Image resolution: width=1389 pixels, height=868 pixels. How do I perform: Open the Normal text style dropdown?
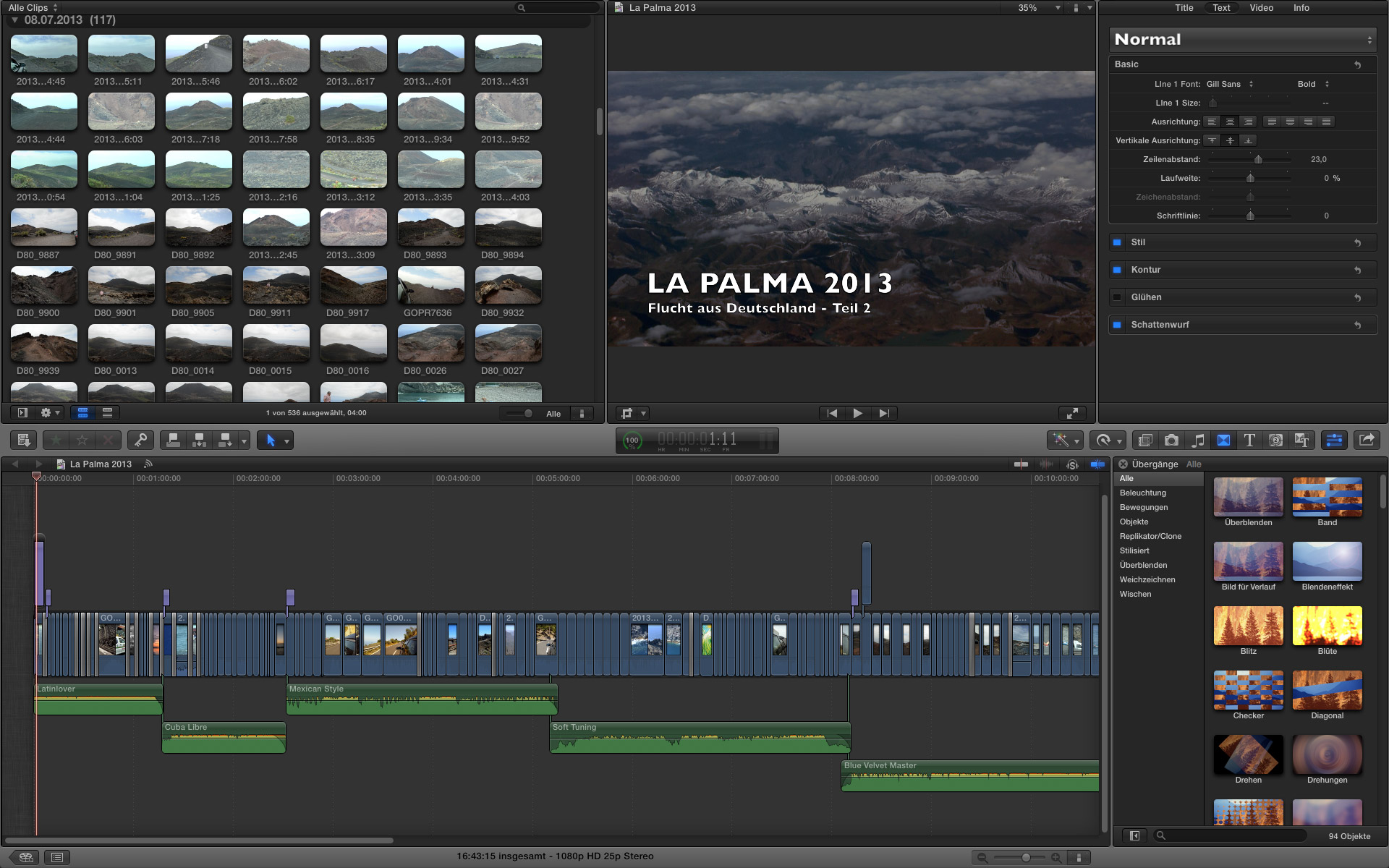pos(1242,40)
